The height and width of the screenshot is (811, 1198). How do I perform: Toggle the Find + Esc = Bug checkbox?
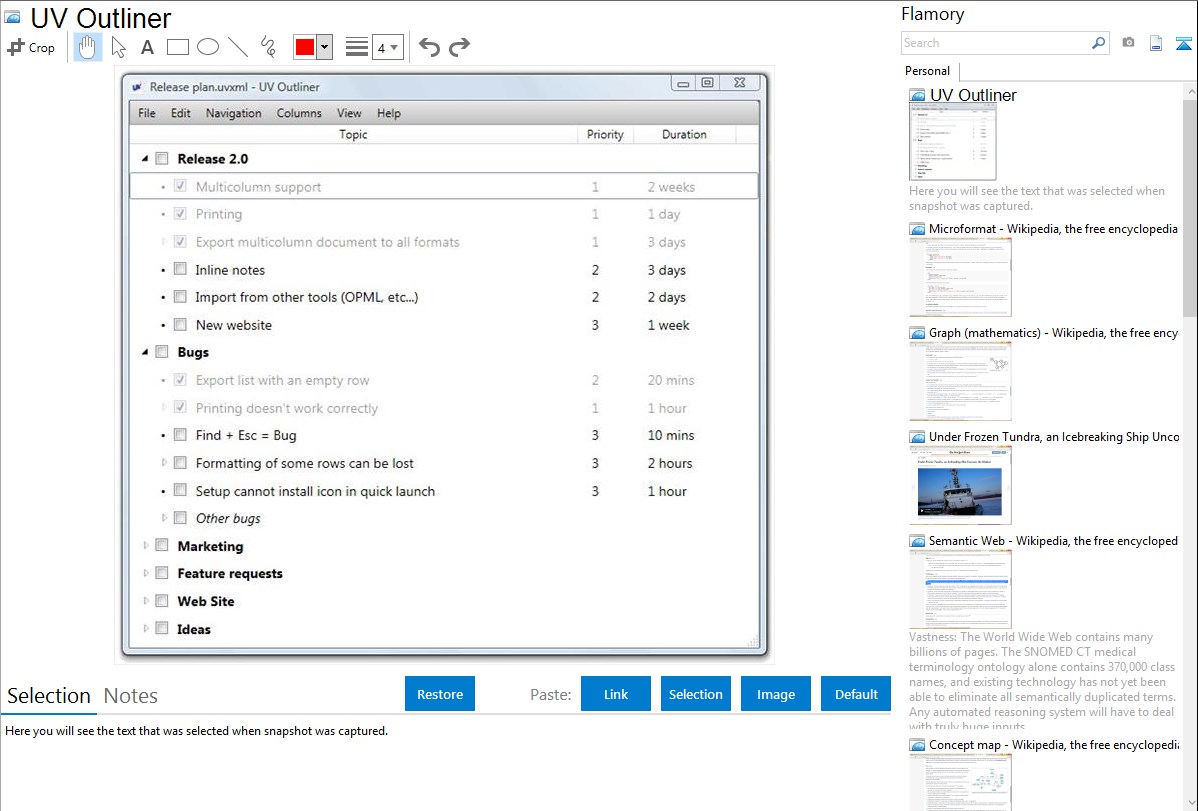[180, 435]
